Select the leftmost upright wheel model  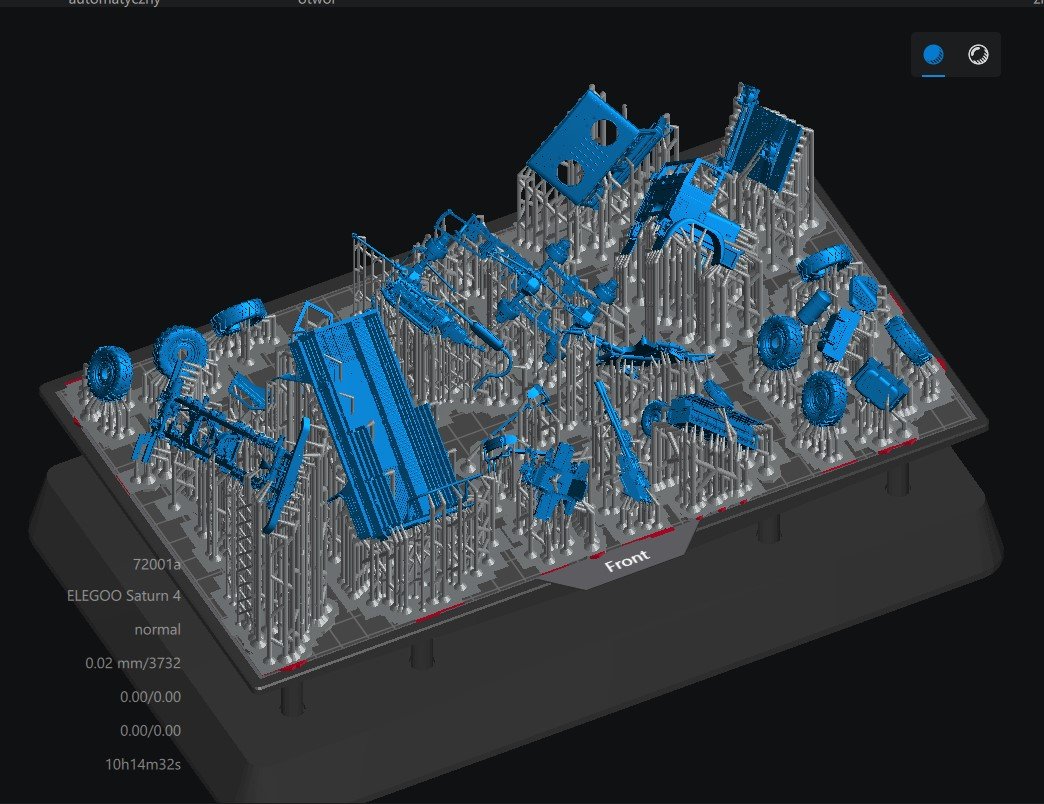pyautogui.click(x=109, y=373)
